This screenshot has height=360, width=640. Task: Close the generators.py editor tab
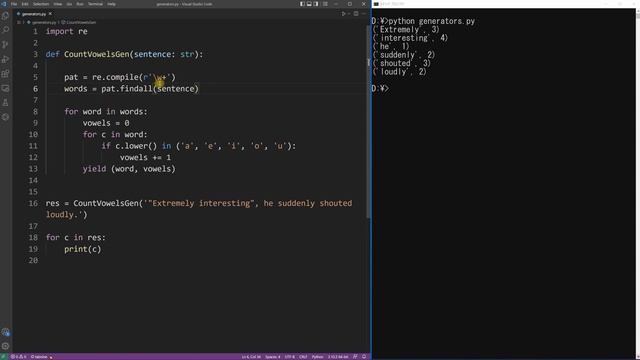[x=50, y=14]
